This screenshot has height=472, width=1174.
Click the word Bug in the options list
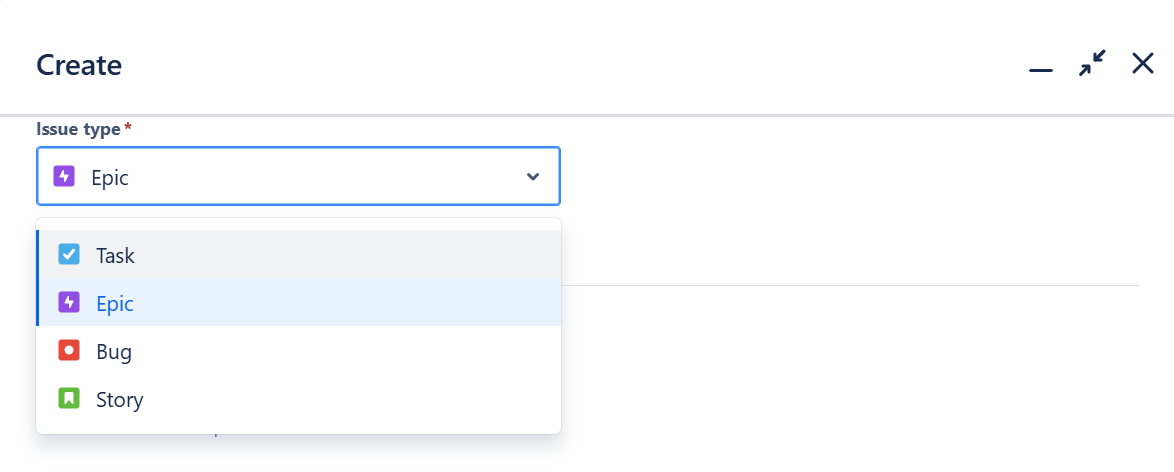click(114, 352)
